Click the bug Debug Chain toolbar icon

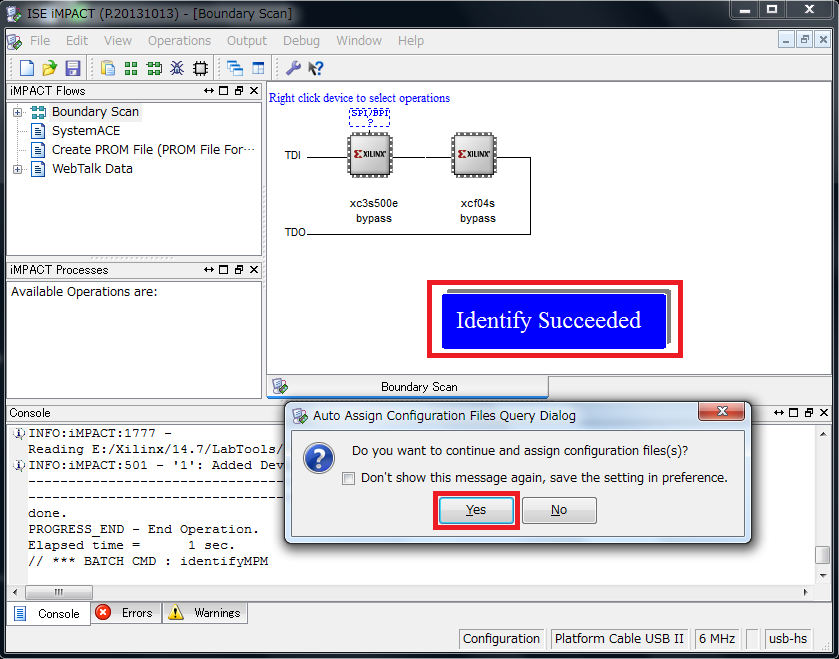[177, 68]
